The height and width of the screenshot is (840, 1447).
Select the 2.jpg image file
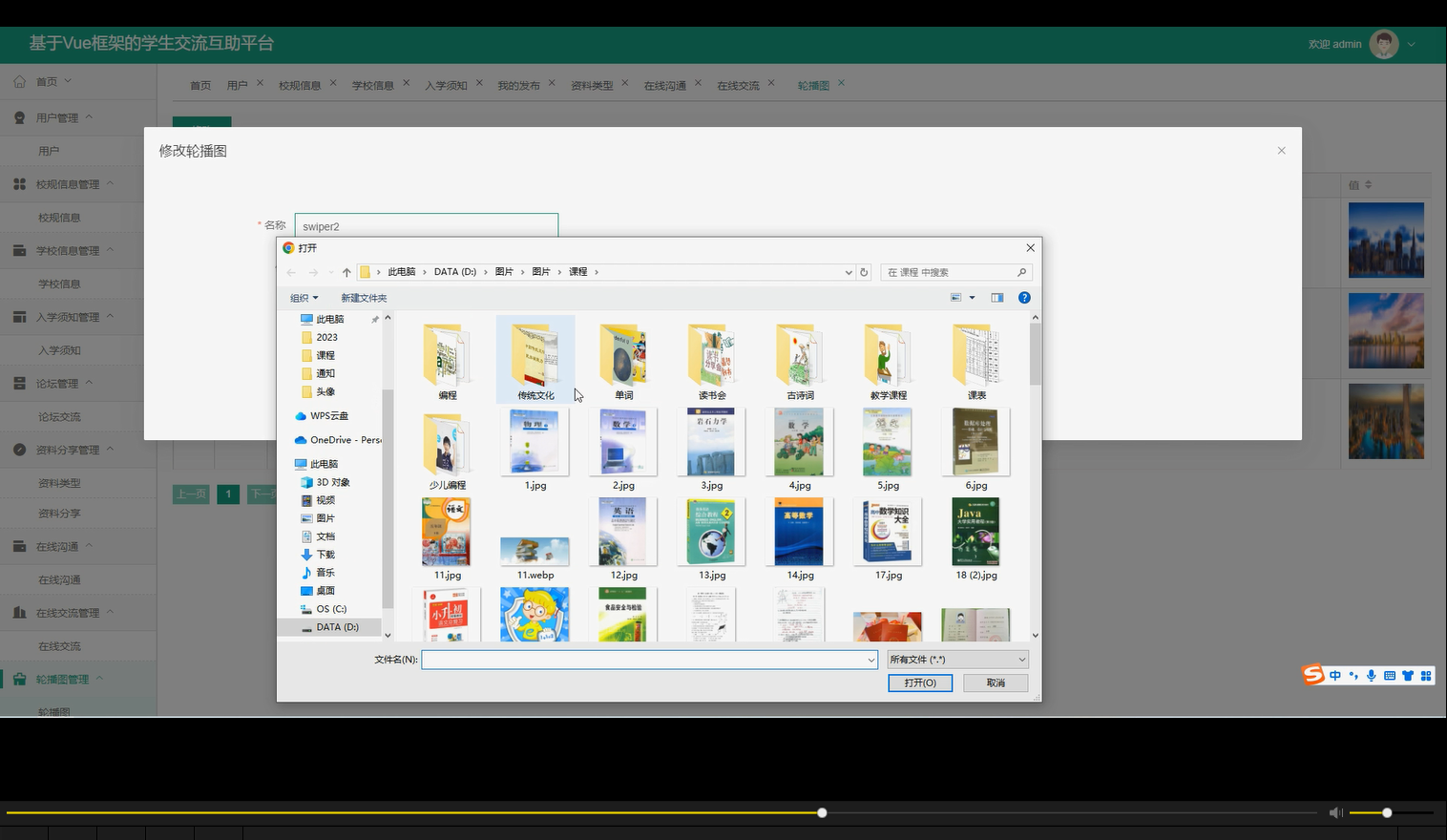point(623,451)
